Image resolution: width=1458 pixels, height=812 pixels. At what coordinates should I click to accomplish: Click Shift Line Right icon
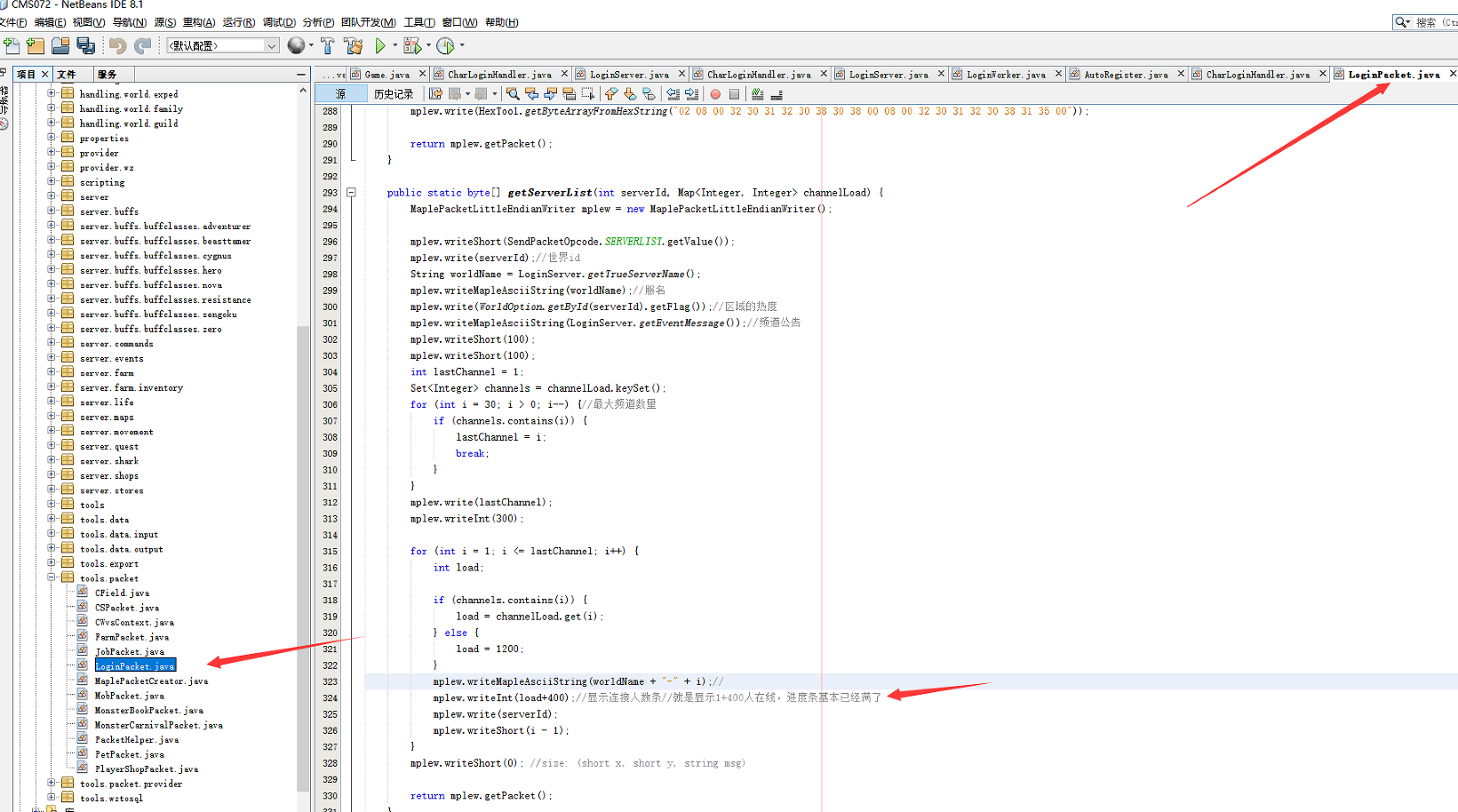[x=691, y=93]
